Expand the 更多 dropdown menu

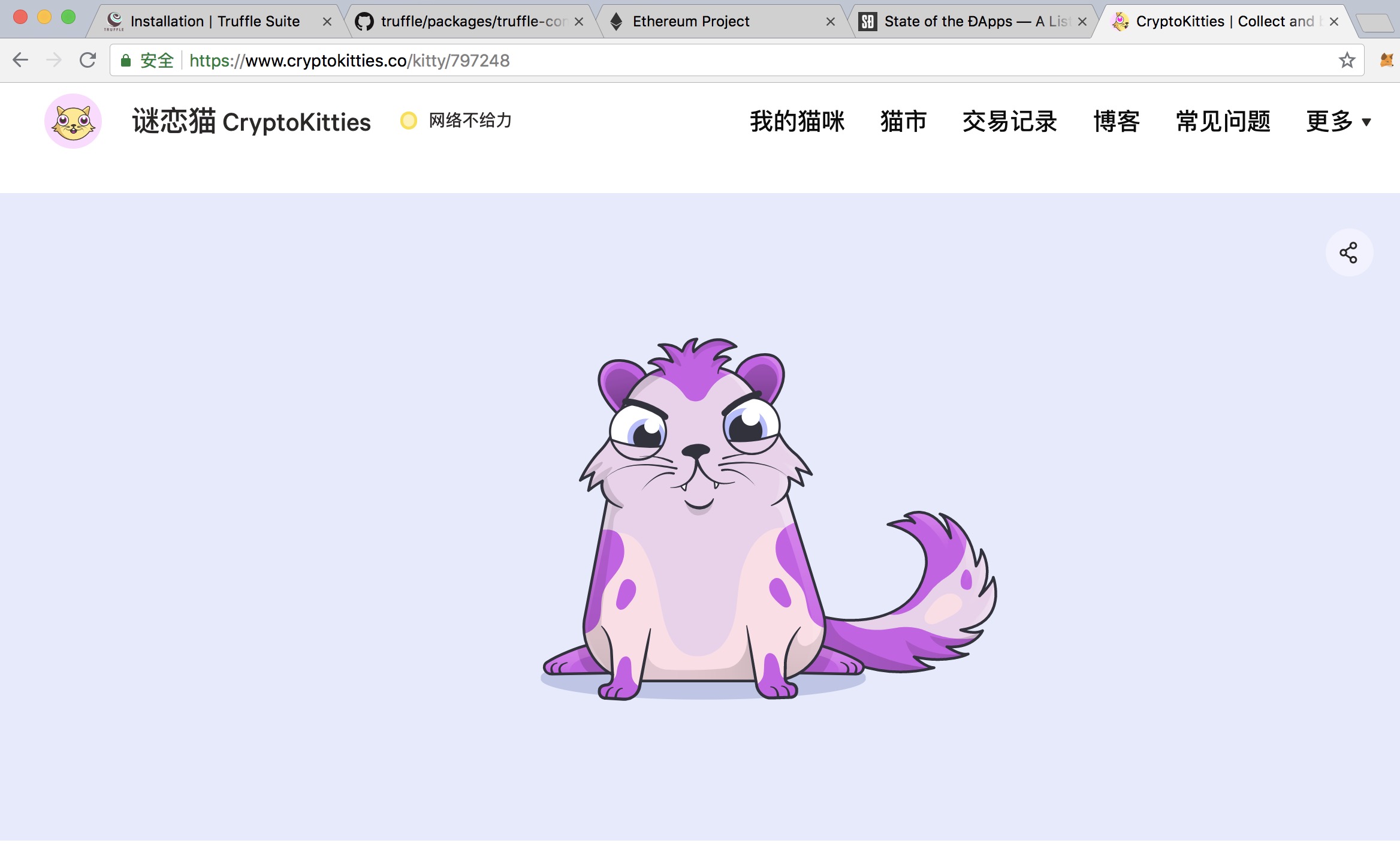[1339, 122]
